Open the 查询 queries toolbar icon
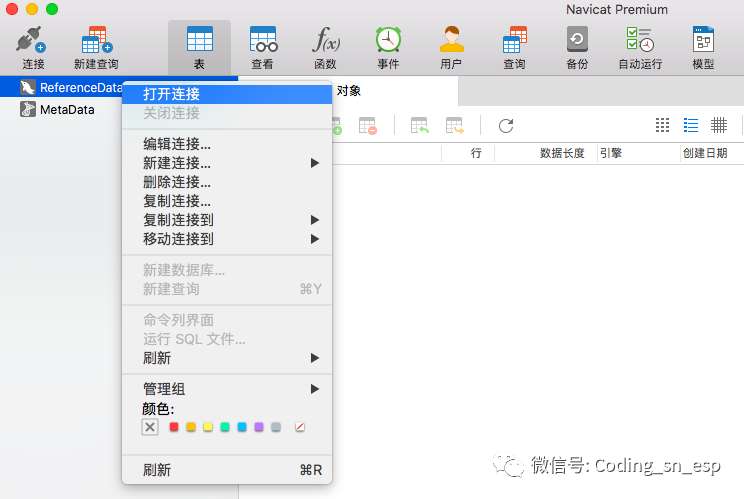744x499 pixels. [x=514, y=47]
